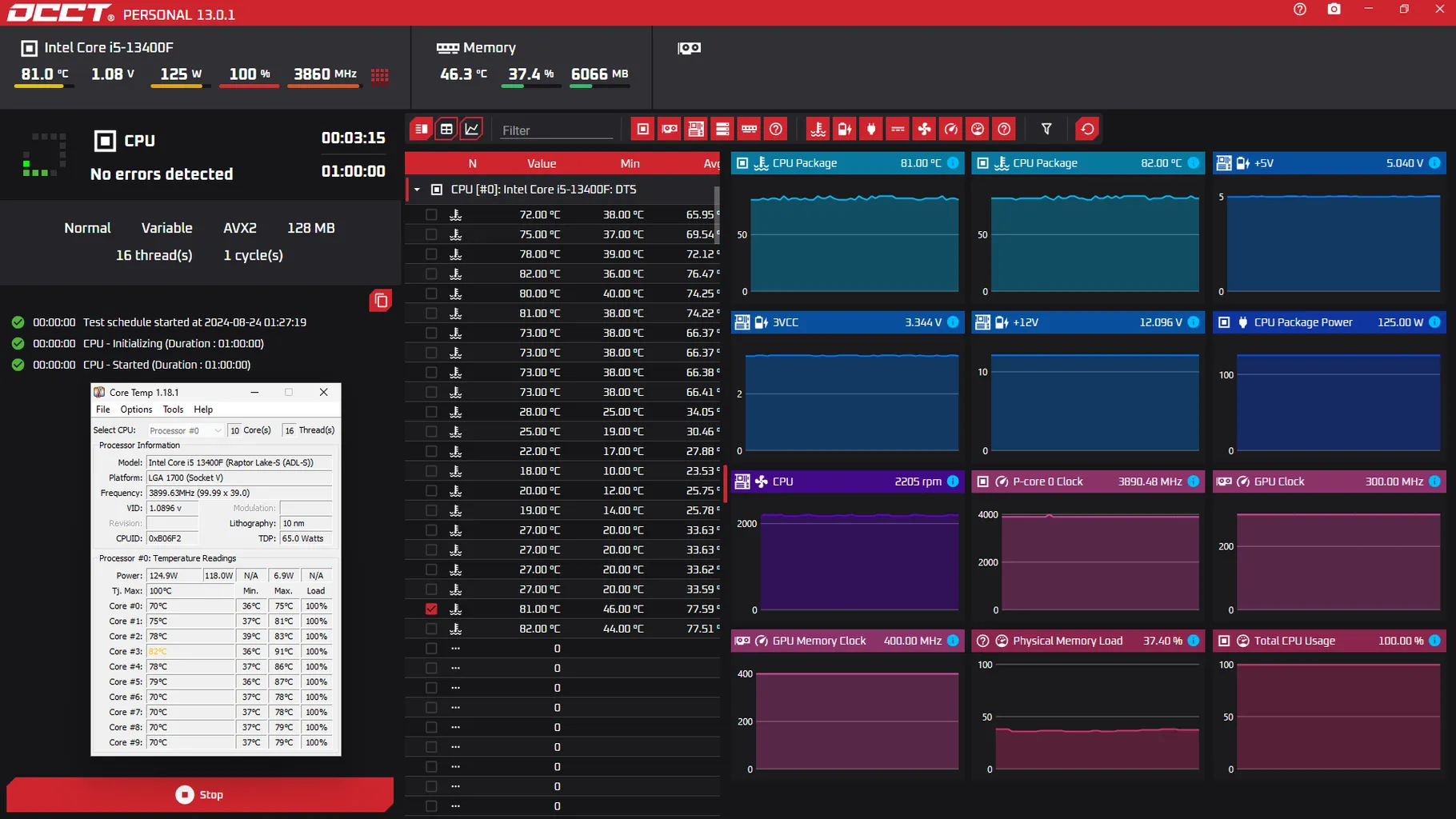Click the GPU icon in the top summary bar
This screenshot has width=1456, height=819.
689,48
